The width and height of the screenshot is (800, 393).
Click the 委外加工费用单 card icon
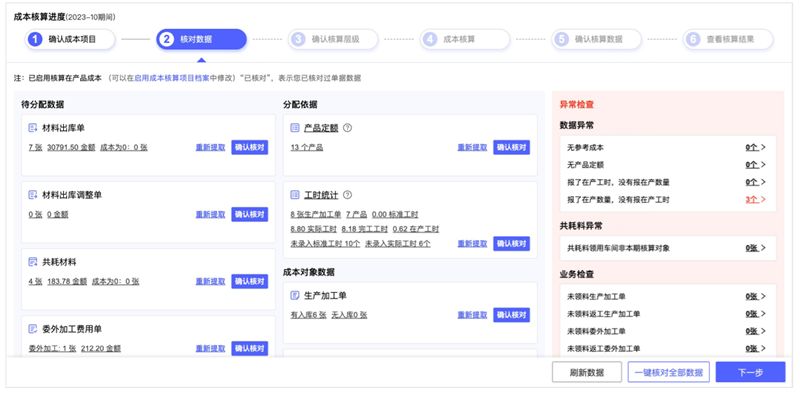click(33, 329)
